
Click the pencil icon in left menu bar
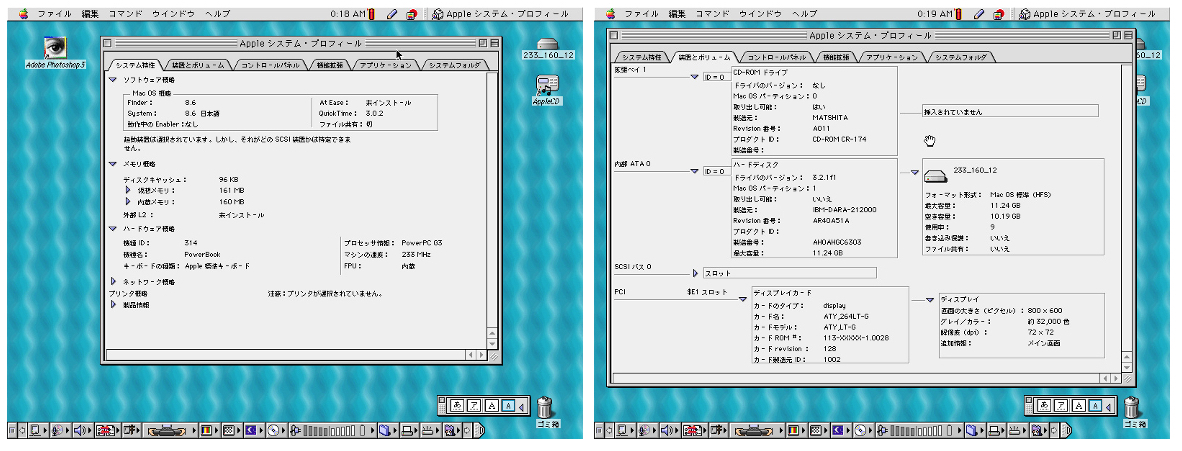392,14
